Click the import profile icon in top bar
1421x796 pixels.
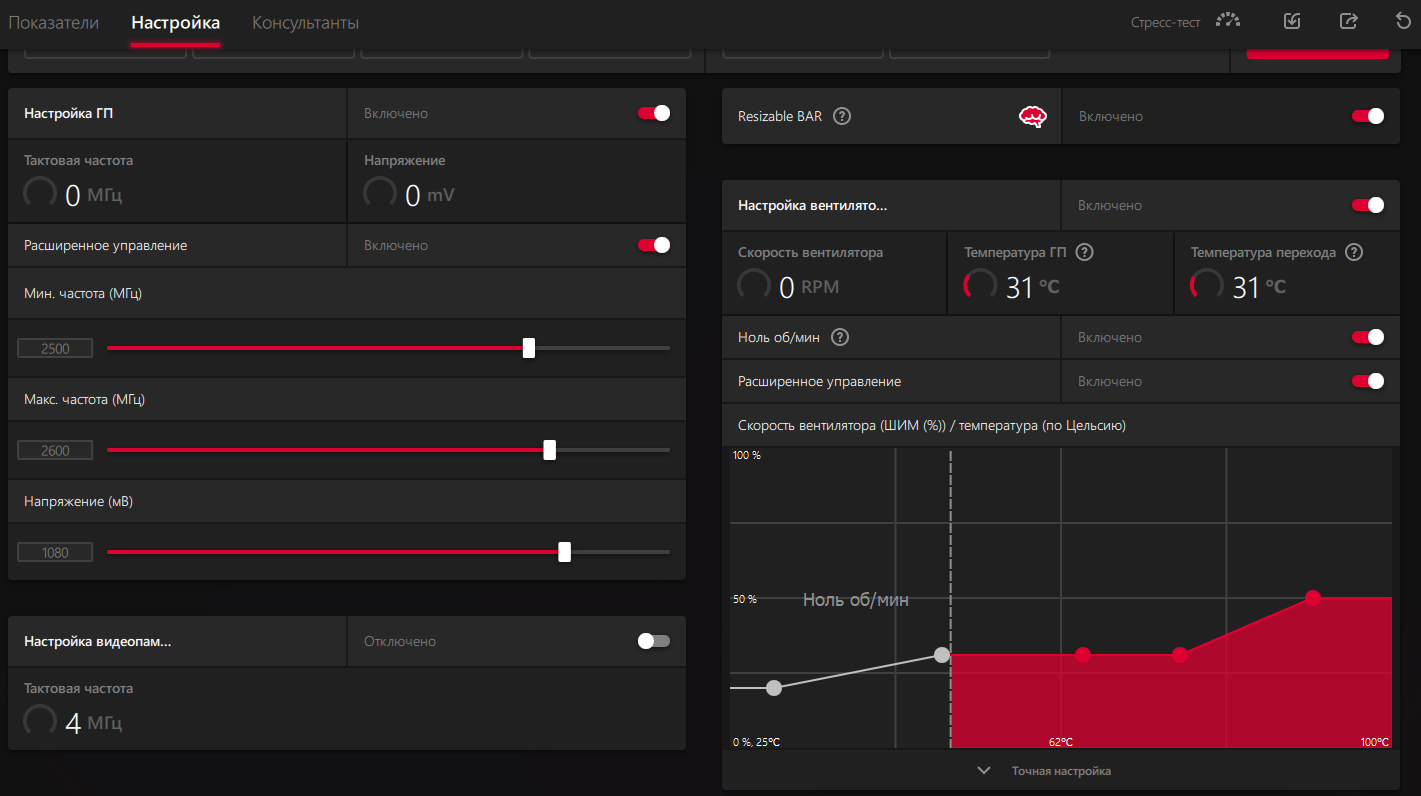tap(1292, 21)
